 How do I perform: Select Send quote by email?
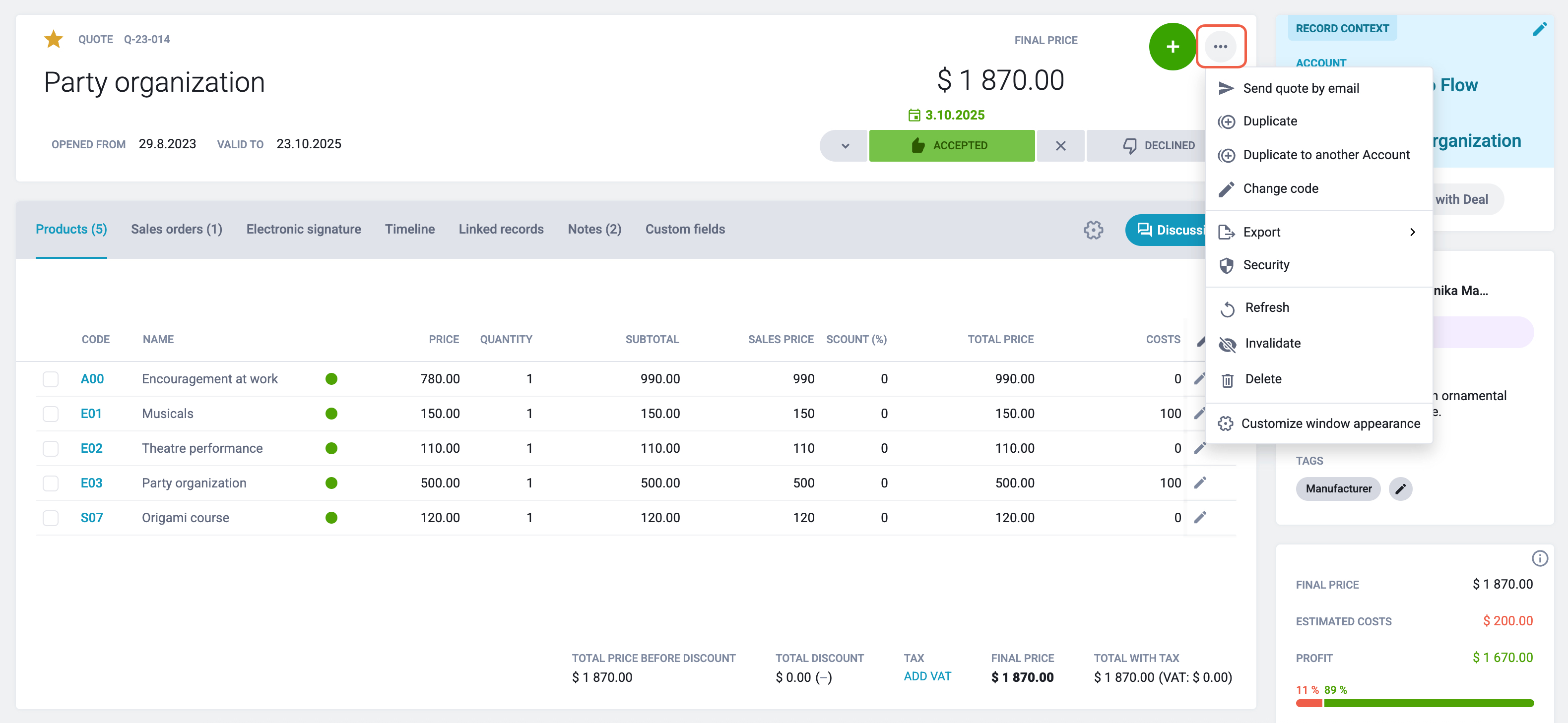pos(1318,88)
